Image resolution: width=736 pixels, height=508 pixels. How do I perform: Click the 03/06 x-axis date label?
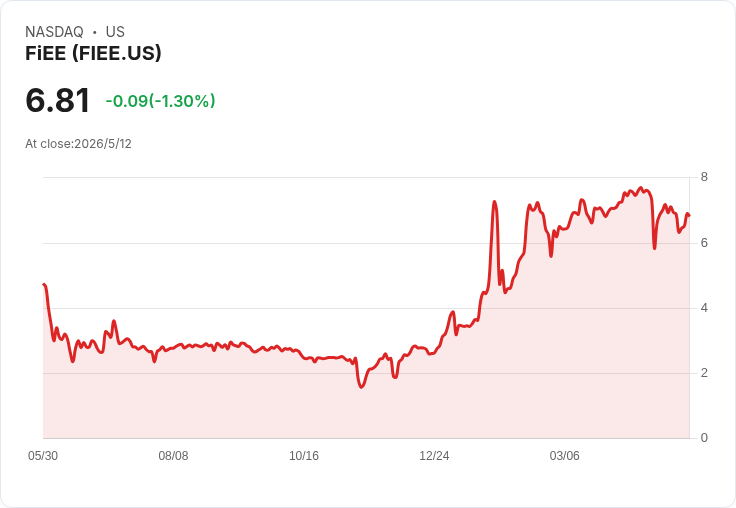pos(565,455)
